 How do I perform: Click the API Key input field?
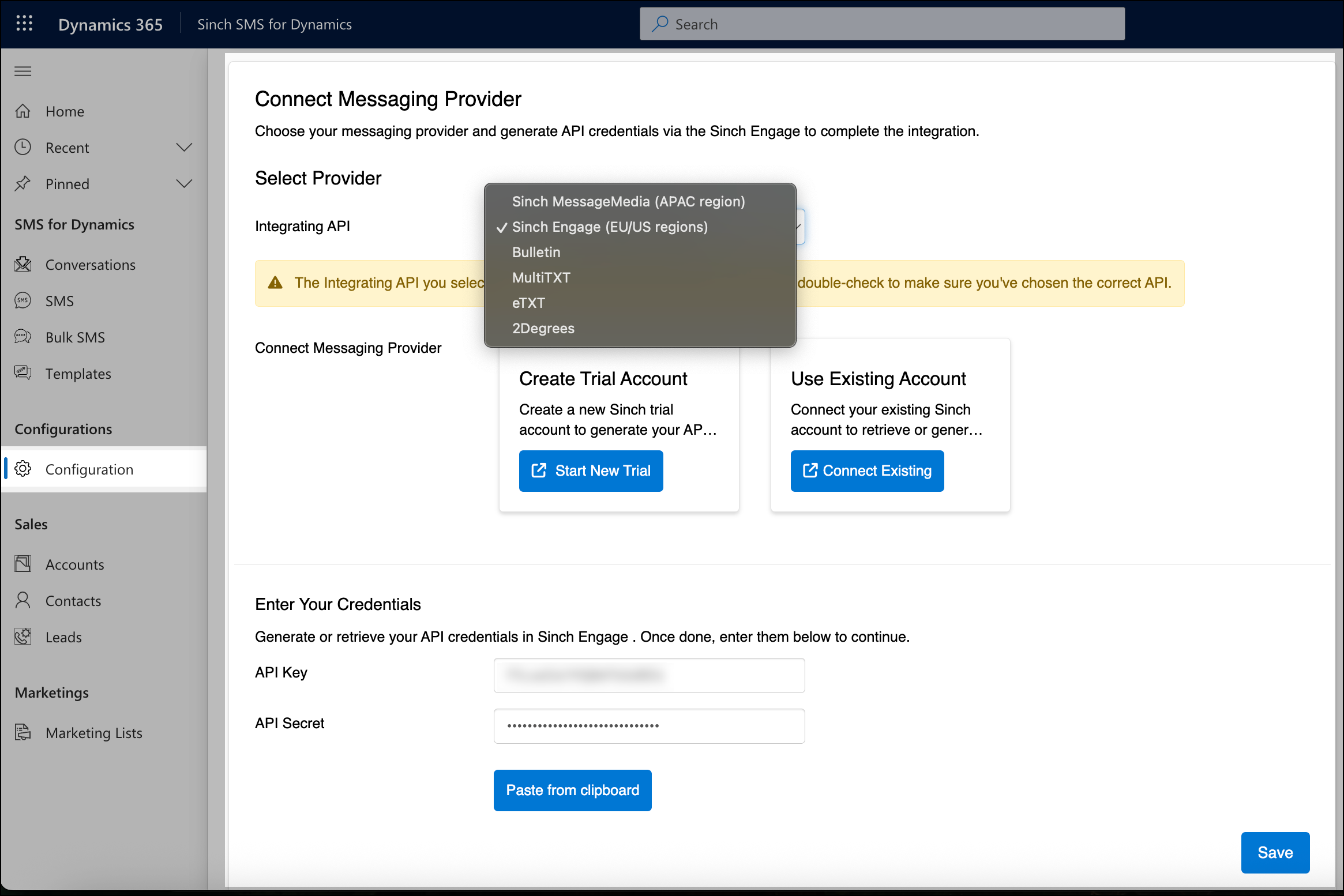[x=649, y=675]
